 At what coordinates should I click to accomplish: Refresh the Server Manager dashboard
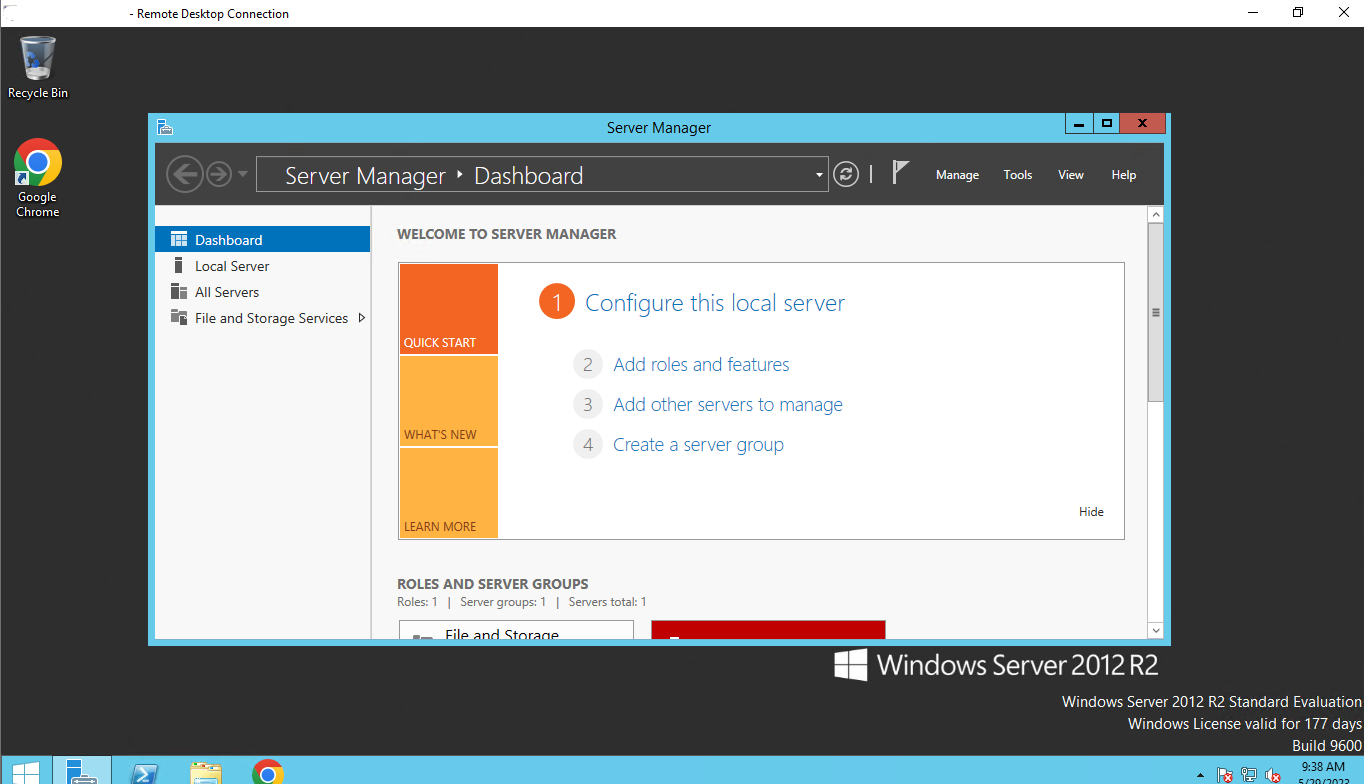[x=846, y=174]
